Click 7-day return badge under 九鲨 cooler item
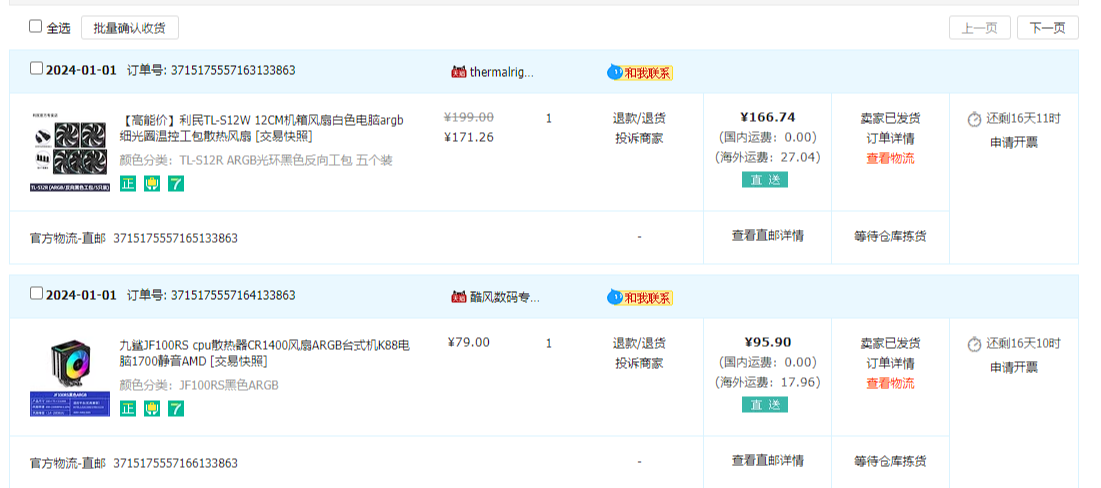Image resolution: width=1101 pixels, height=488 pixels. tap(176, 409)
